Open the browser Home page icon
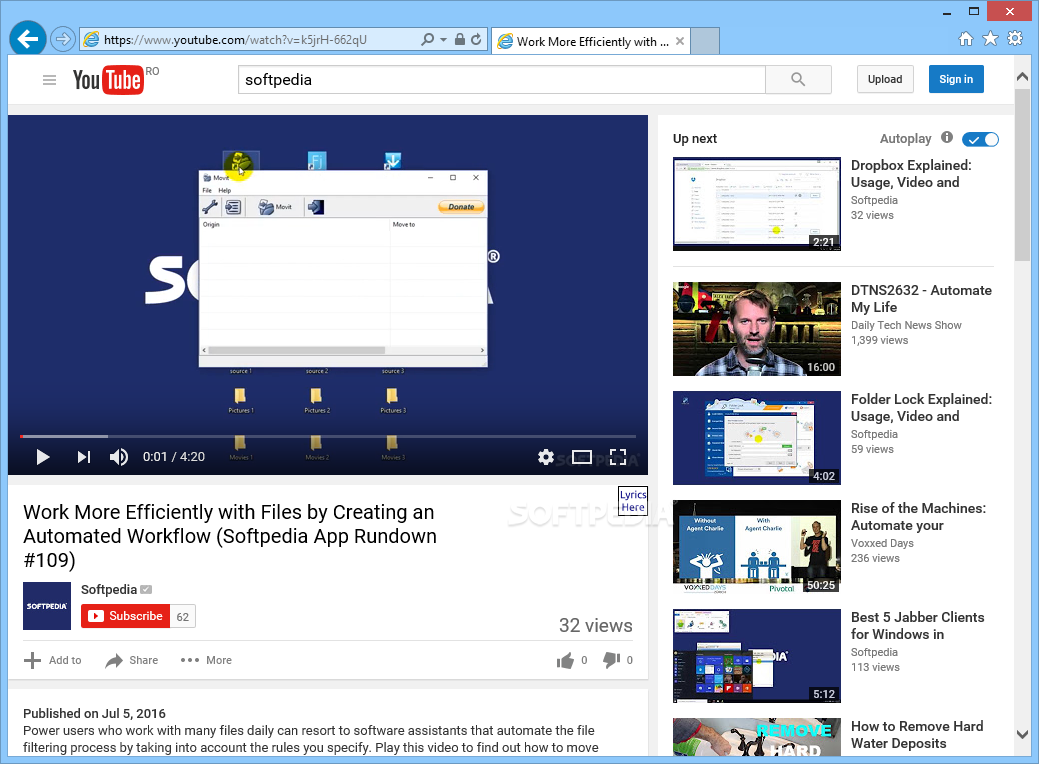This screenshot has width=1039, height=764. pyautogui.click(x=965, y=39)
